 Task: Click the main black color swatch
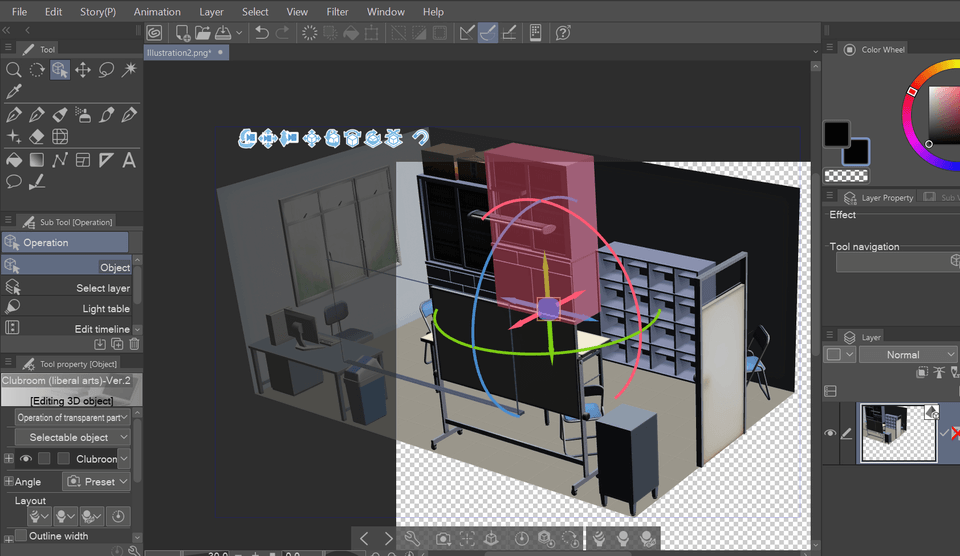coord(836,134)
